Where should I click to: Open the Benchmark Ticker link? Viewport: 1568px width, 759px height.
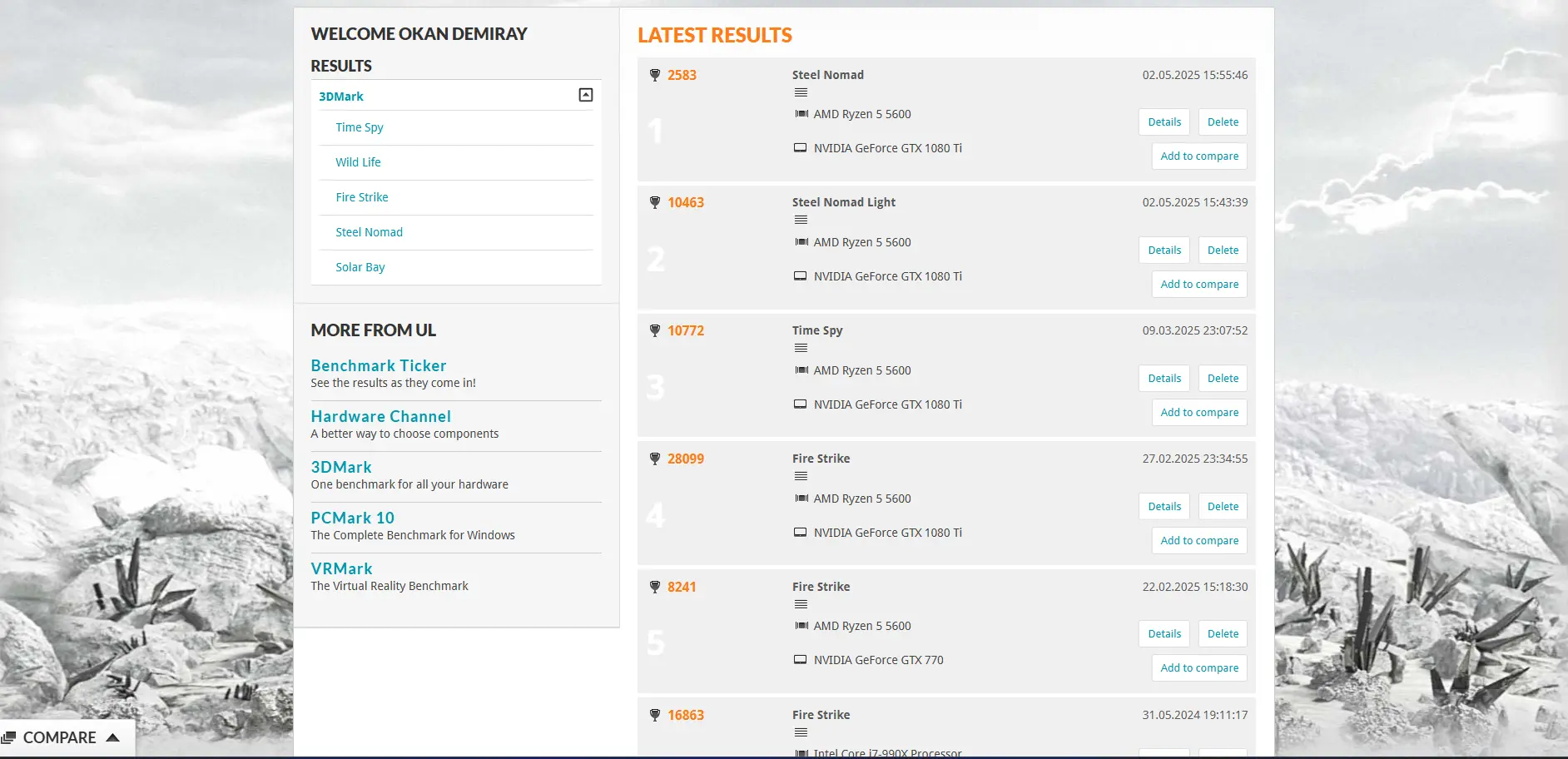pos(379,365)
